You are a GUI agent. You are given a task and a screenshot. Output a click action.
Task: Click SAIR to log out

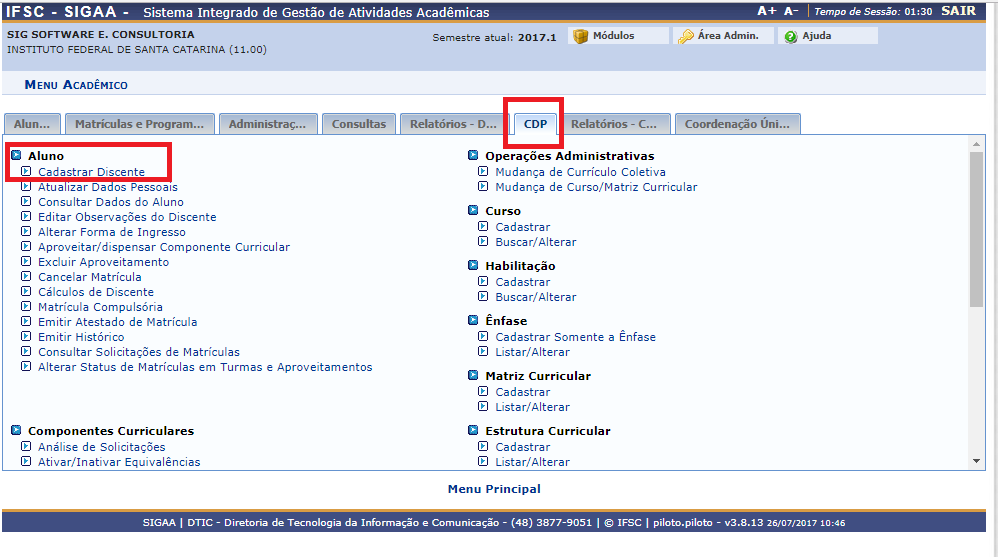tap(958, 11)
